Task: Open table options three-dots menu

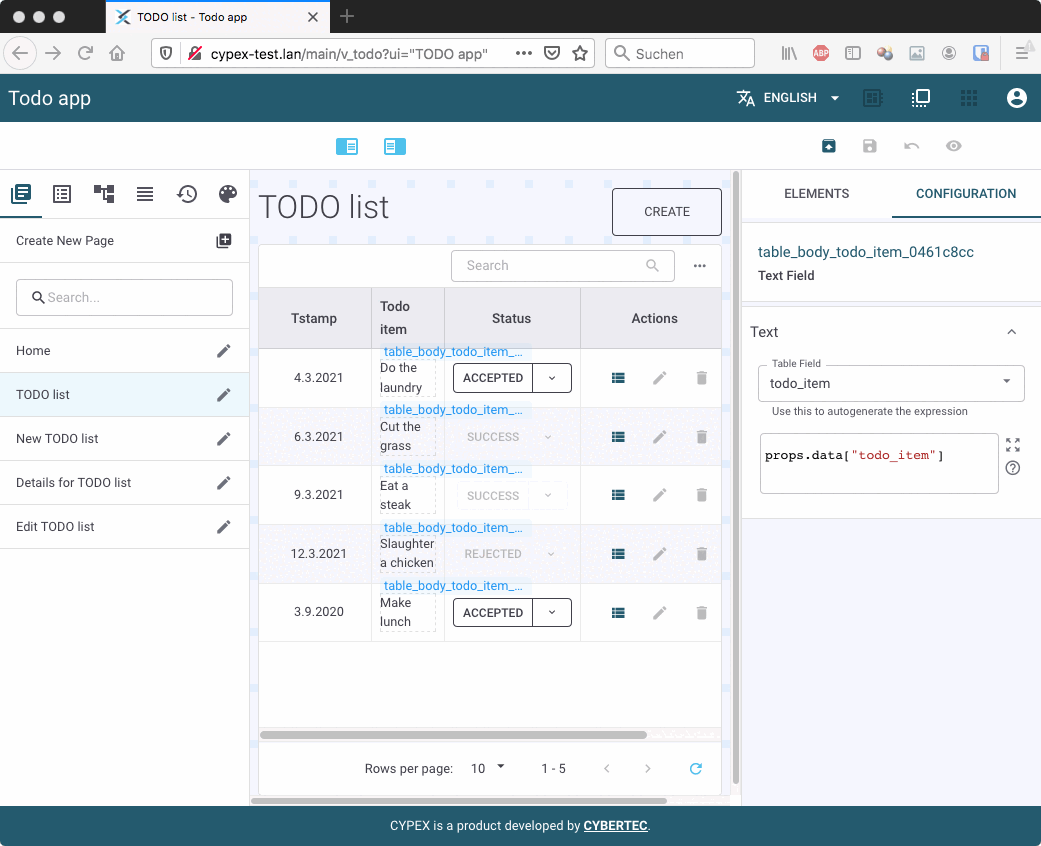Action: (x=700, y=266)
